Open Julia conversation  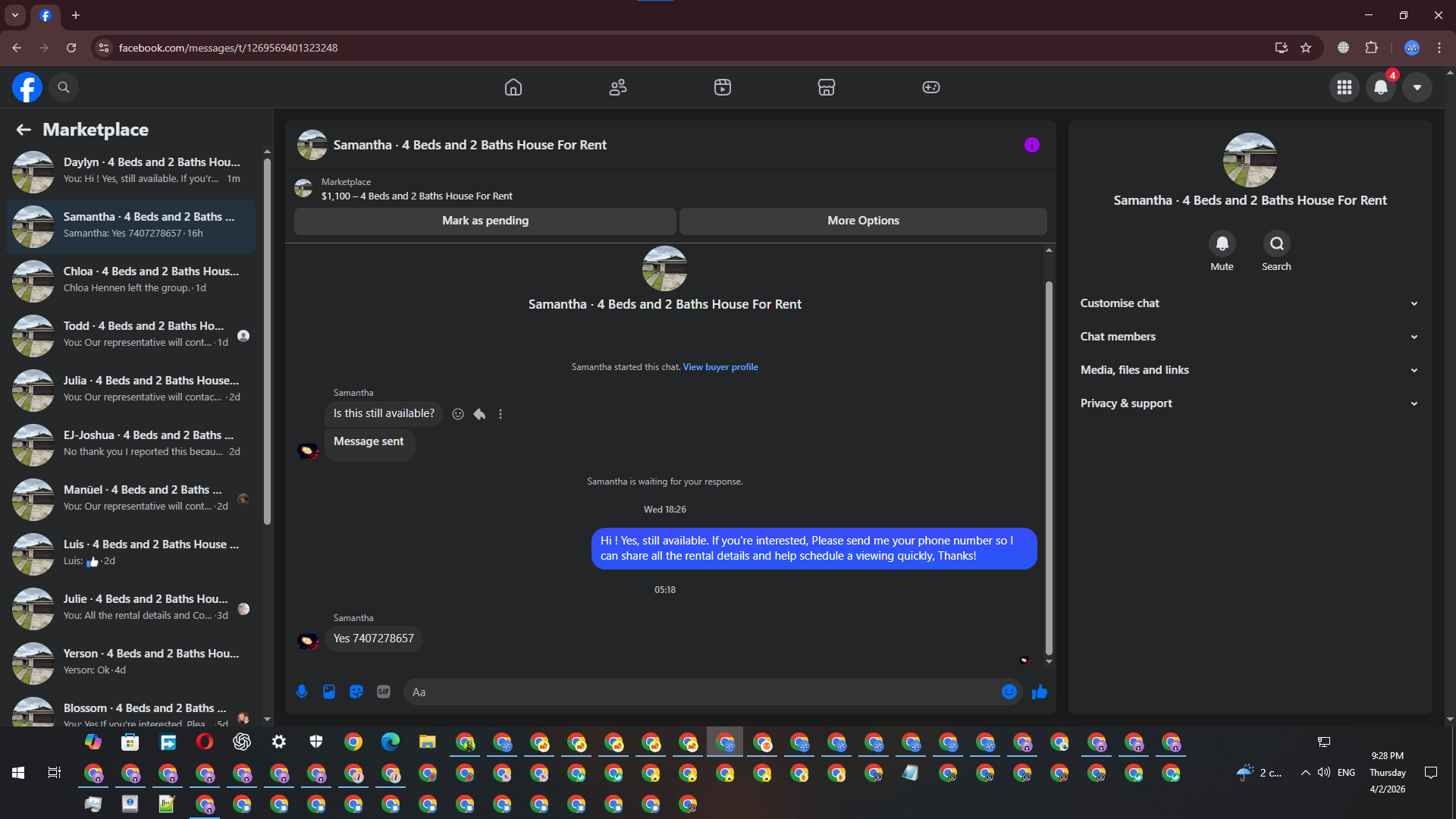click(131, 389)
